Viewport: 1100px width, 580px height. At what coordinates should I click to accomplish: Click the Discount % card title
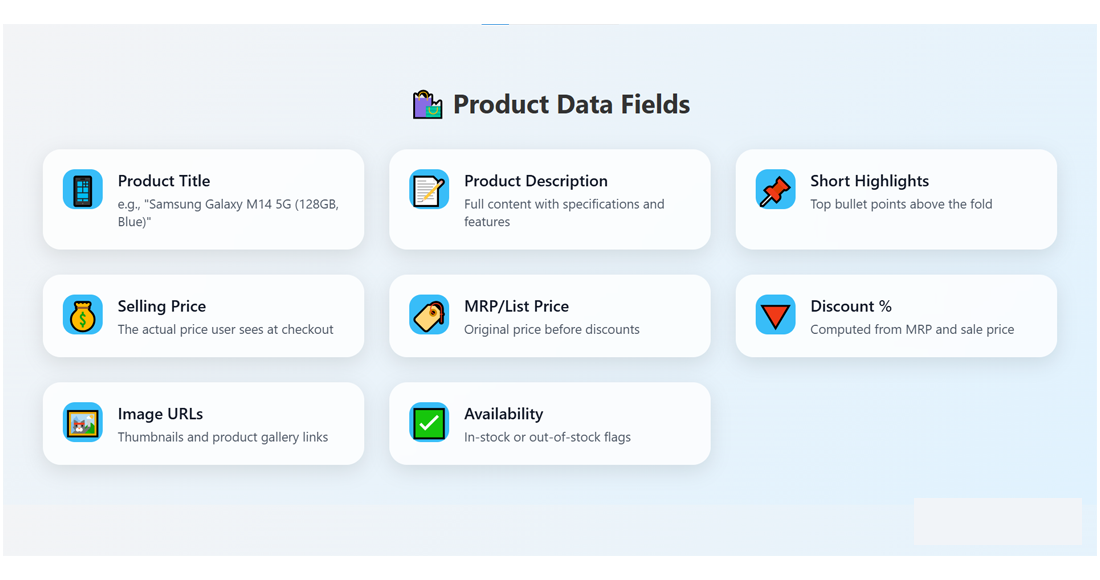point(851,306)
